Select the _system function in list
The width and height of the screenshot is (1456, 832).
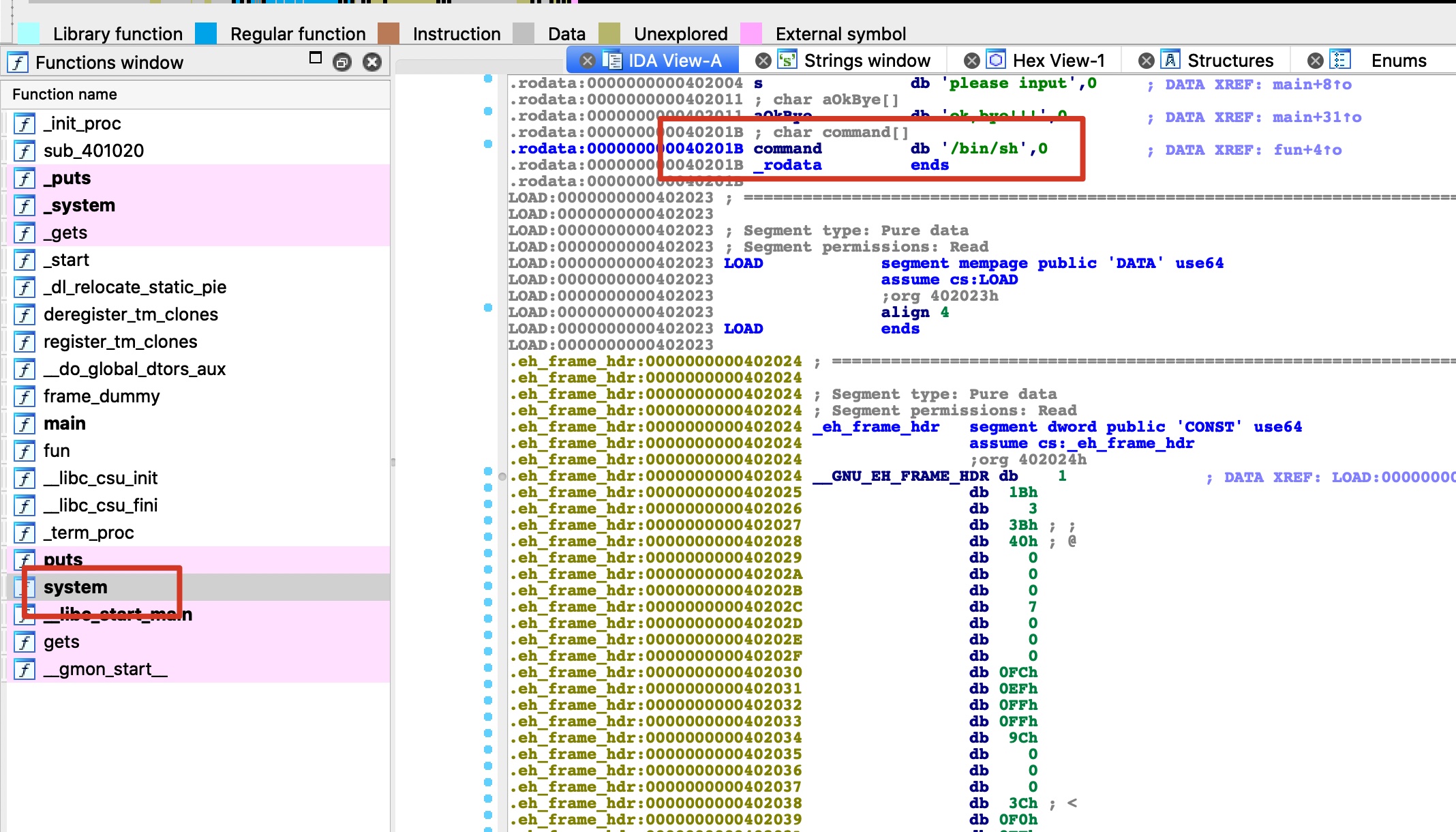pyautogui.click(x=79, y=205)
